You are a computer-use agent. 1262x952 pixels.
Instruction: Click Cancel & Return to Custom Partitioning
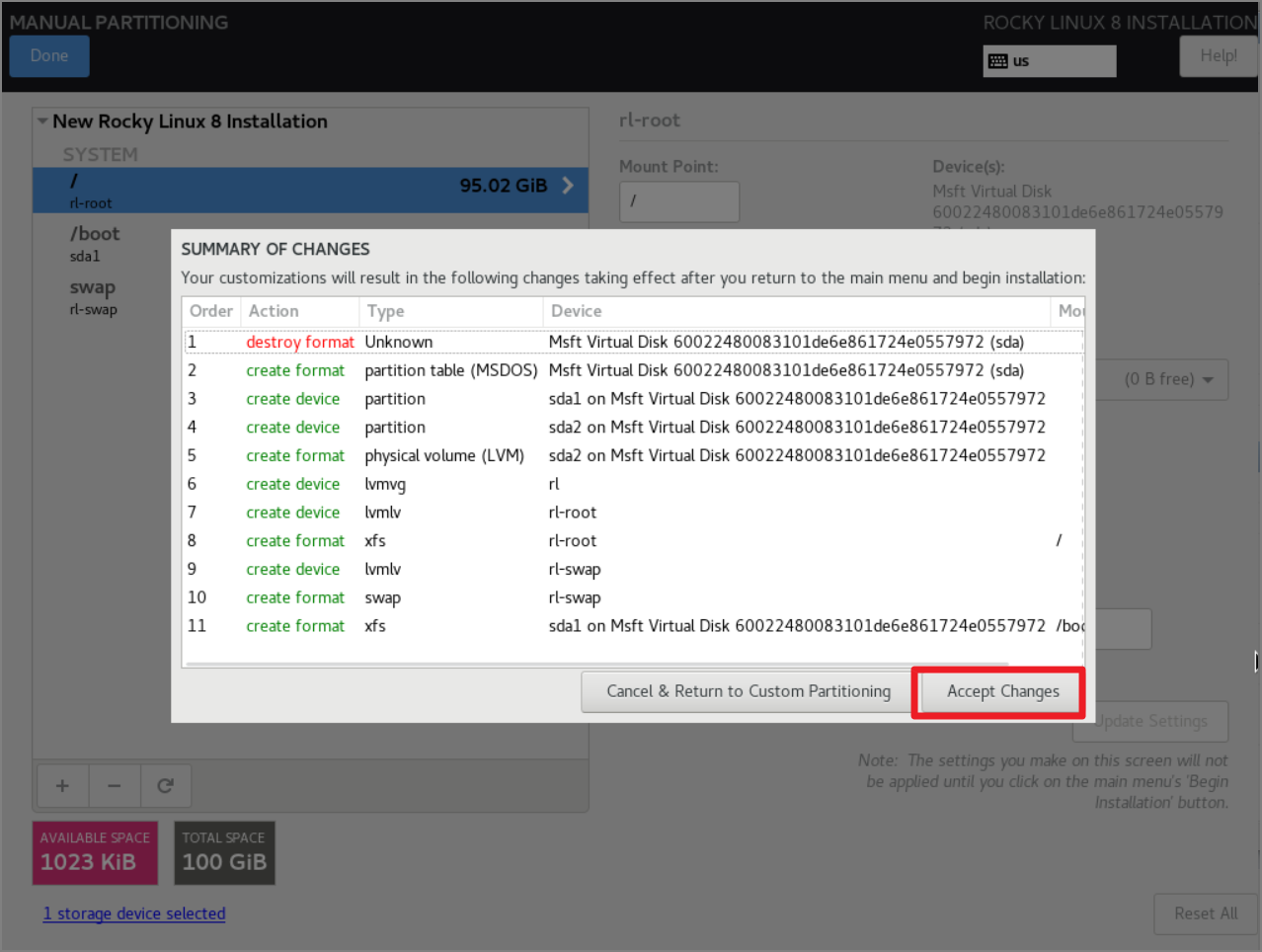click(749, 691)
